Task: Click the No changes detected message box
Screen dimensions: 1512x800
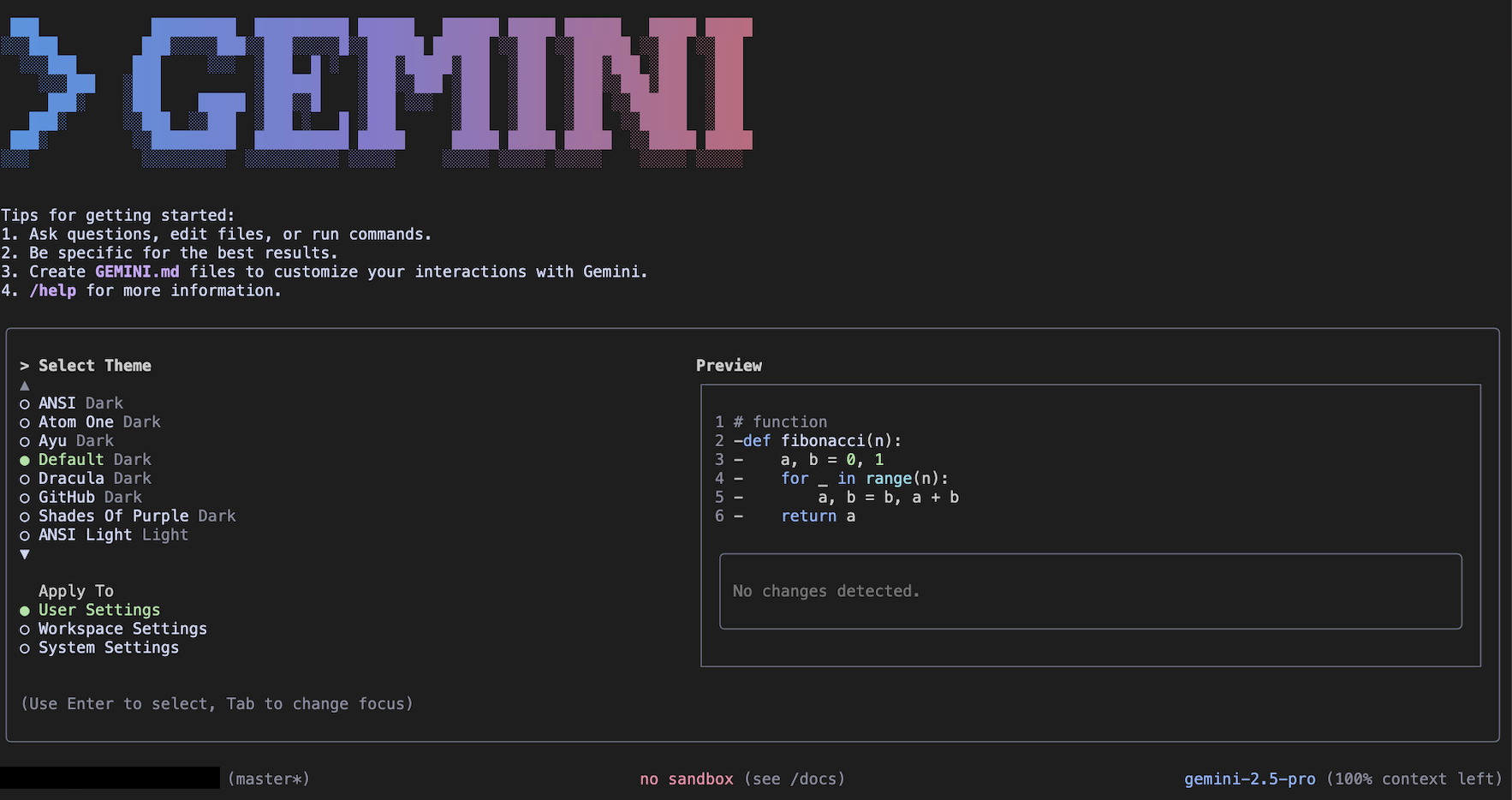Action: pyautogui.click(x=1091, y=592)
